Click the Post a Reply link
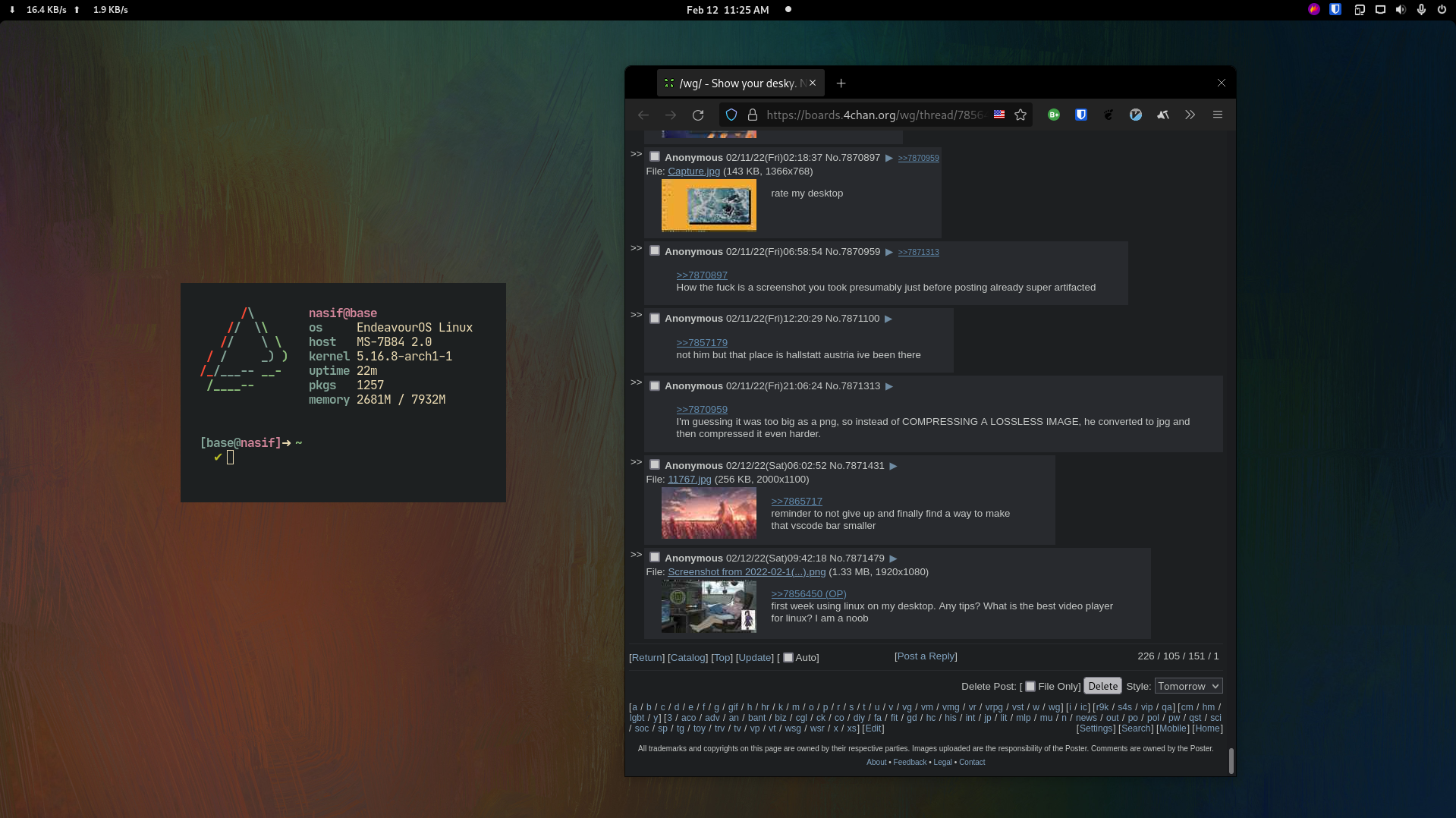This screenshot has height=818, width=1456. click(x=926, y=656)
